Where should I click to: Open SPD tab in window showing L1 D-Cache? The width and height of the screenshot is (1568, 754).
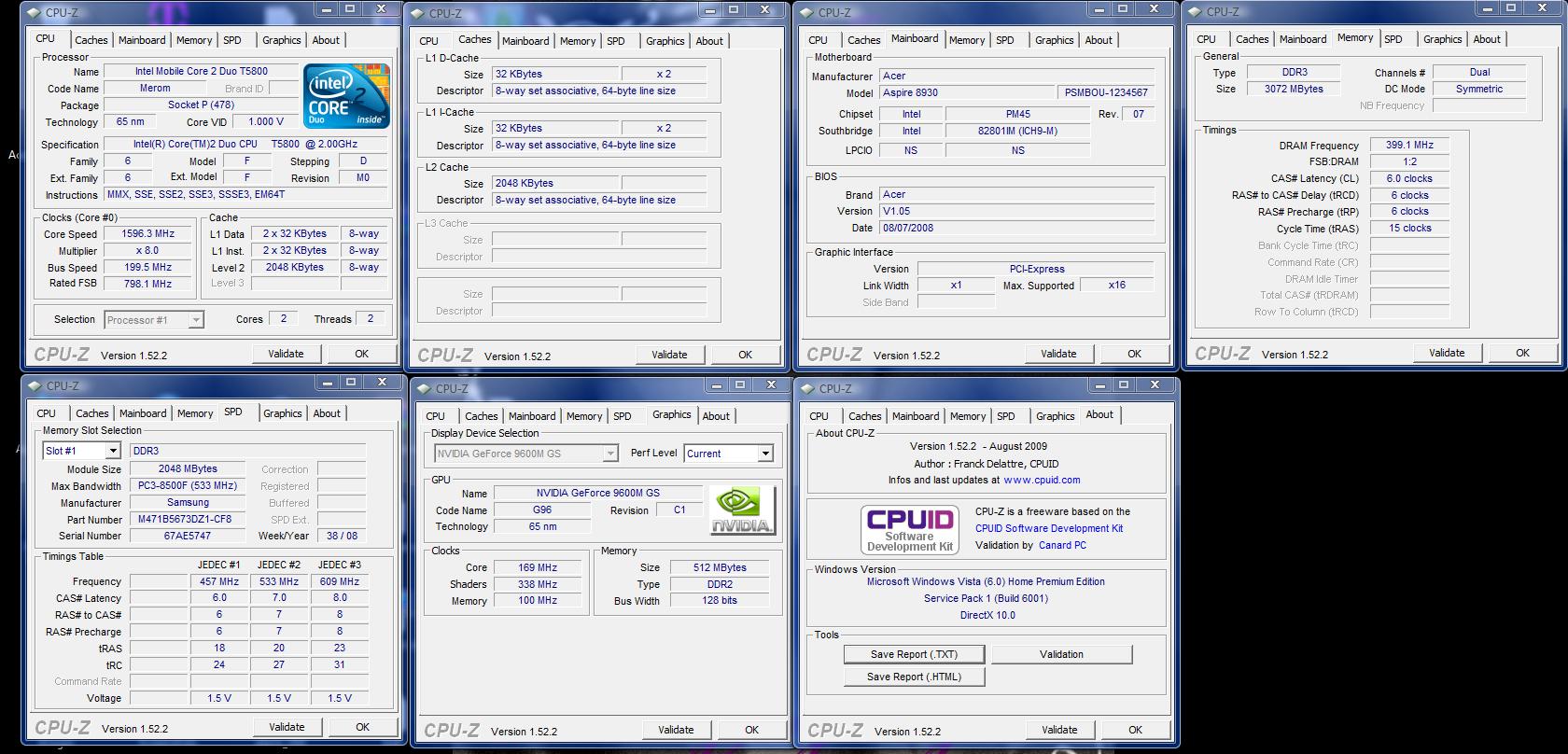(616, 41)
